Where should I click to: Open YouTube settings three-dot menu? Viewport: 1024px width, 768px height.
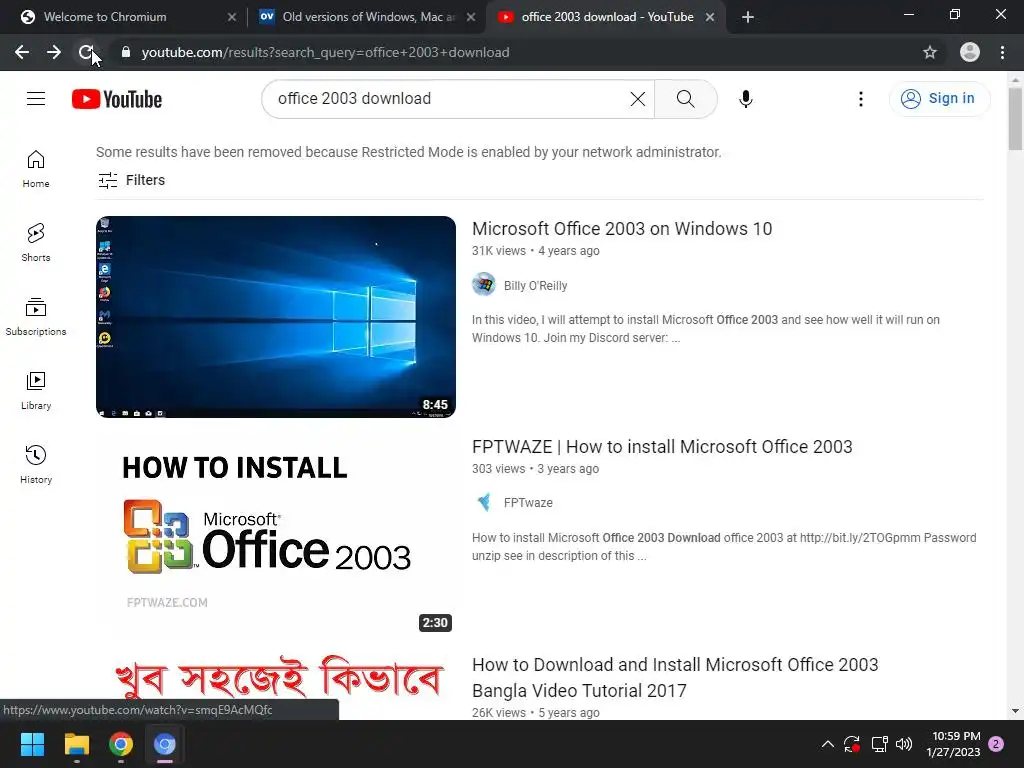pyautogui.click(x=861, y=99)
